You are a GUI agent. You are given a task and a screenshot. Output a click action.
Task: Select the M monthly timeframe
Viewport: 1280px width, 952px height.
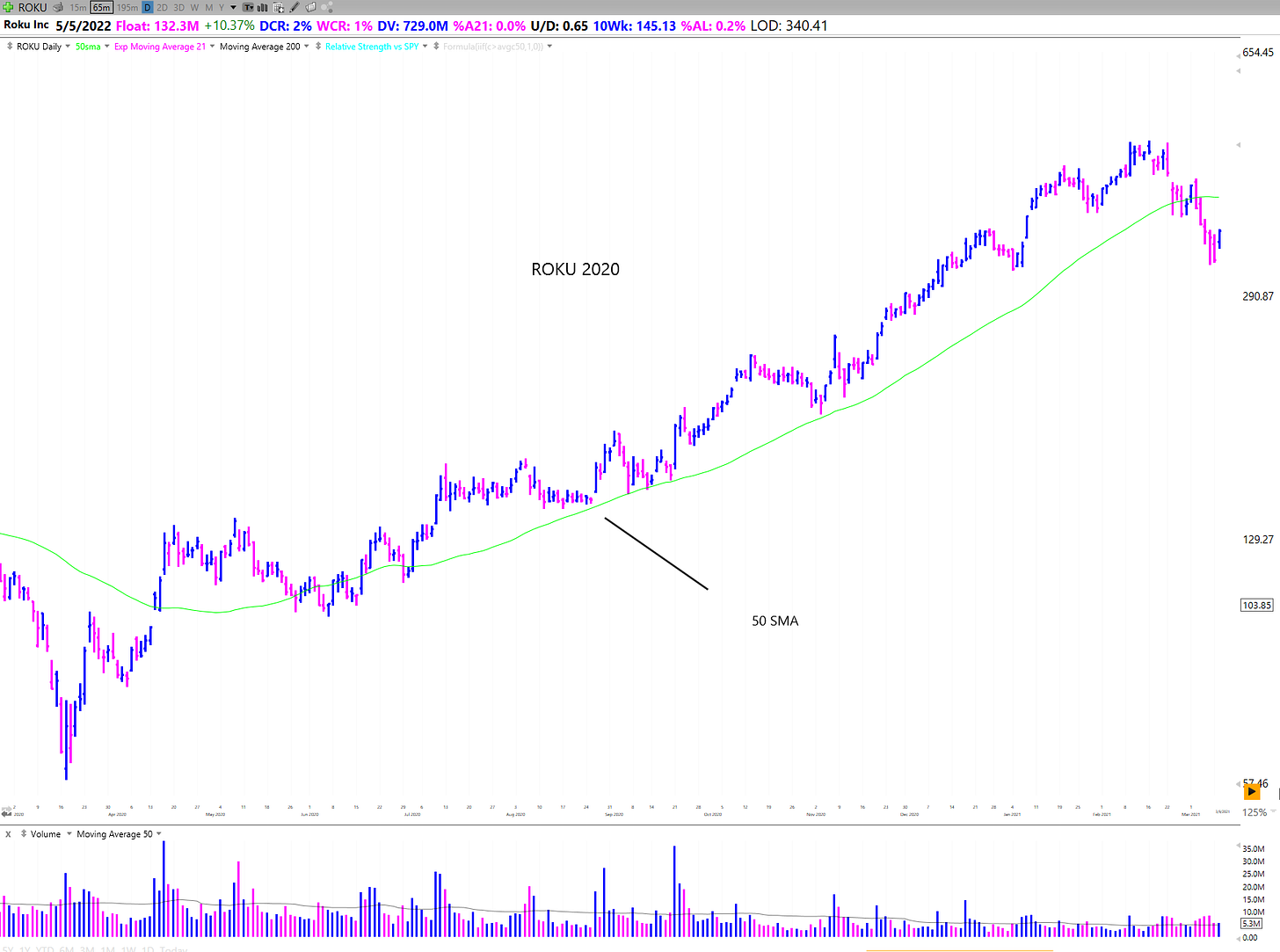[x=209, y=7]
